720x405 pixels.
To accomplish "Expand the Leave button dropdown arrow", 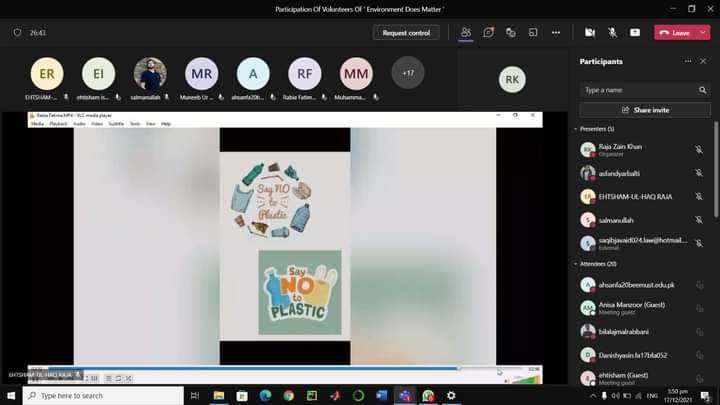I will click(x=703, y=32).
